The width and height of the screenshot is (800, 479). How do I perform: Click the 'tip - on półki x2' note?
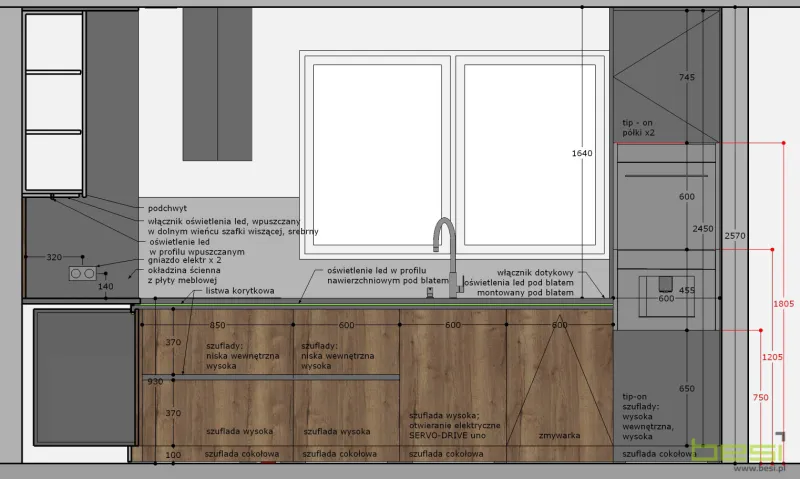pos(638,128)
